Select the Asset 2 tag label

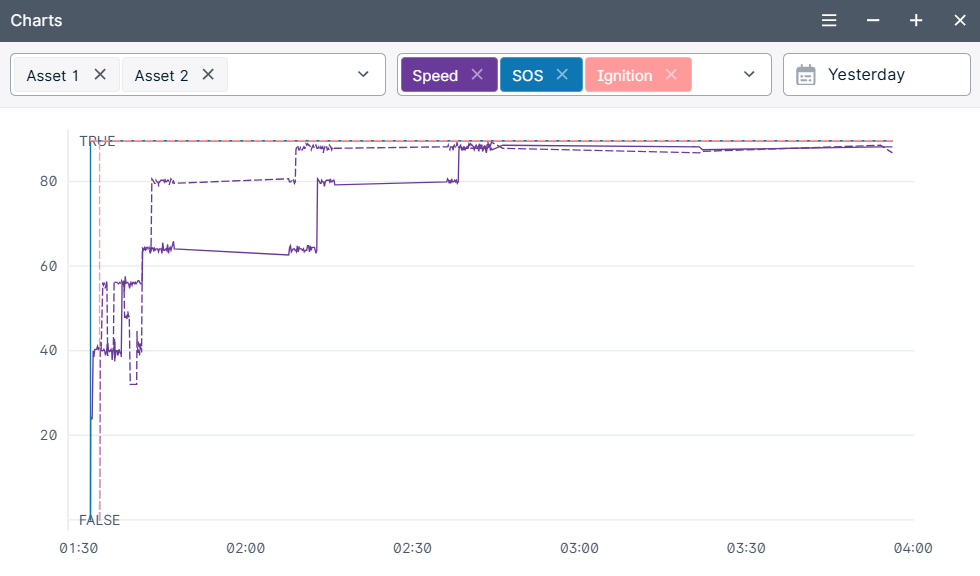pos(161,75)
